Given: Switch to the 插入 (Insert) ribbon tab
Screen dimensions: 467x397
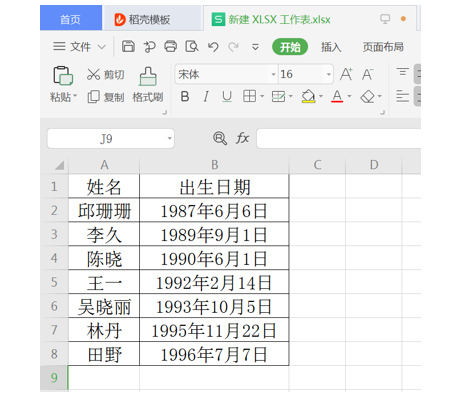Looking at the screenshot, I should pyautogui.click(x=331, y=47).
